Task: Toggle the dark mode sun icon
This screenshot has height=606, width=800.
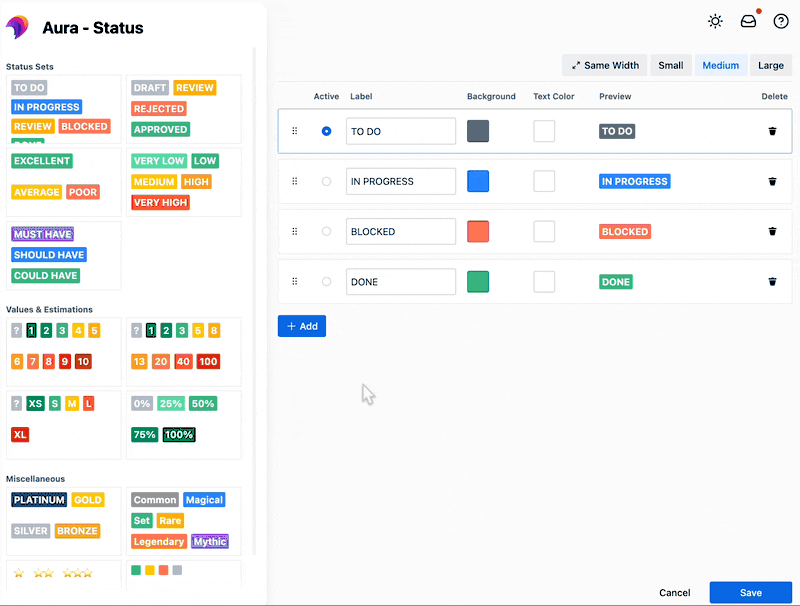Action: point(714,20)
